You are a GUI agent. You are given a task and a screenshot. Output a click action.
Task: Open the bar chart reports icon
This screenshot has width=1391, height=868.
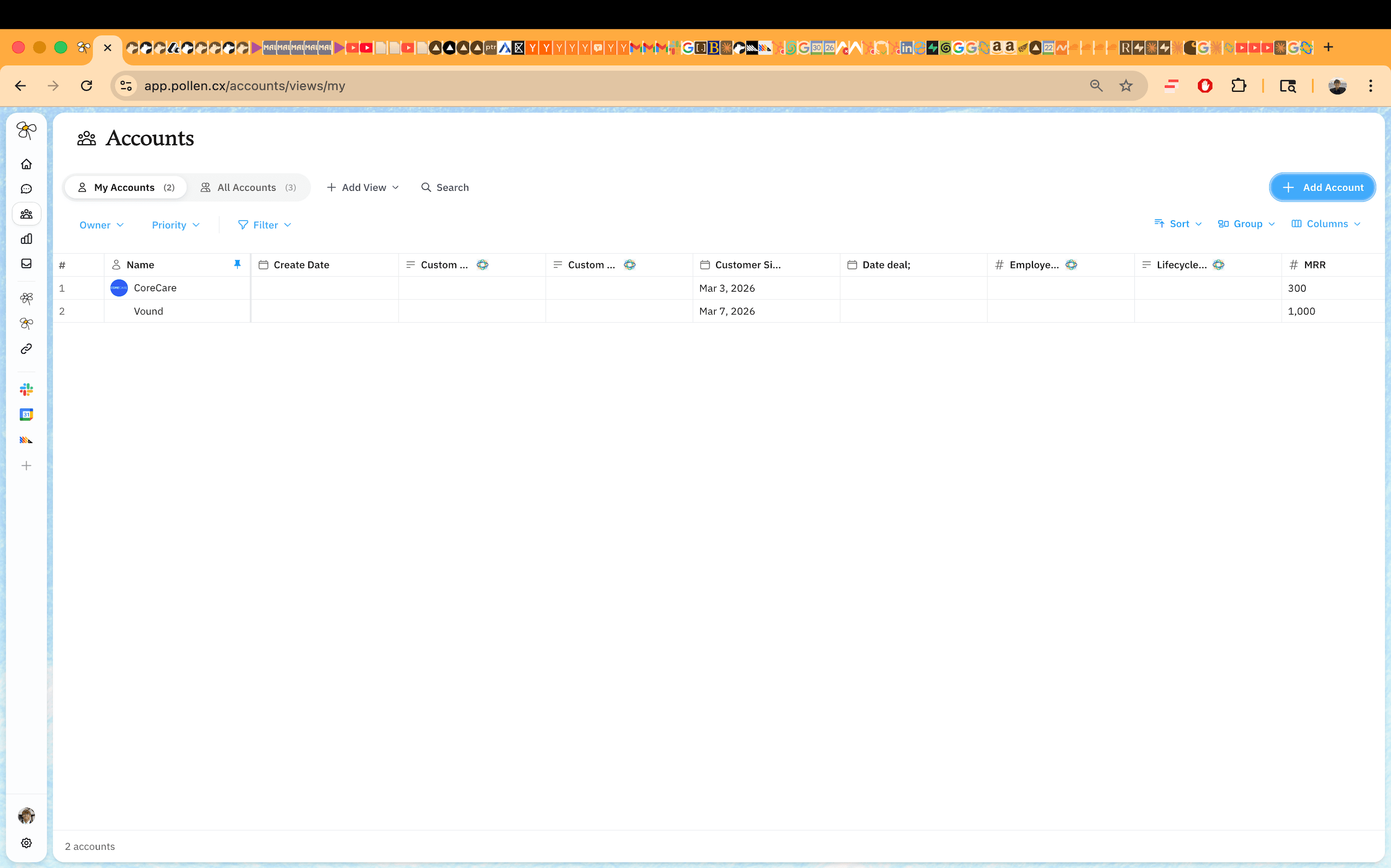point(26,239)
